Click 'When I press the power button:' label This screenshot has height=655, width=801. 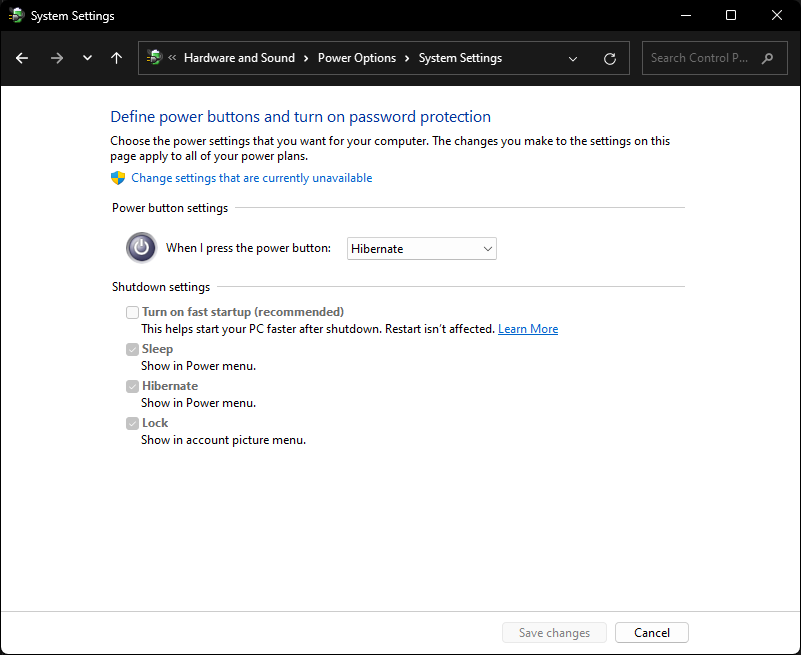[x=248, y=248]
